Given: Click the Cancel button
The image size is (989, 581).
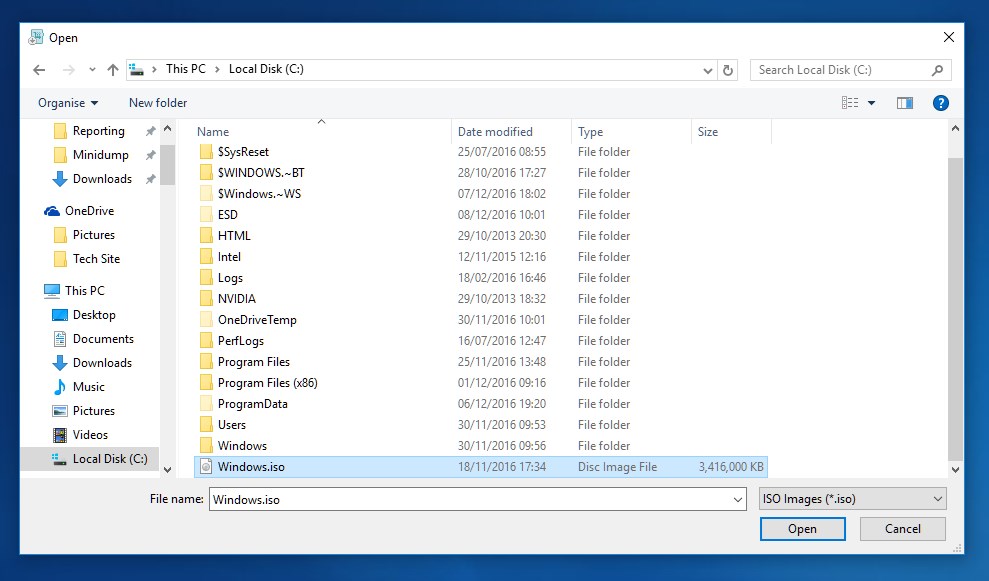Looking at the screenshot, I should click(x=903, y=529).
